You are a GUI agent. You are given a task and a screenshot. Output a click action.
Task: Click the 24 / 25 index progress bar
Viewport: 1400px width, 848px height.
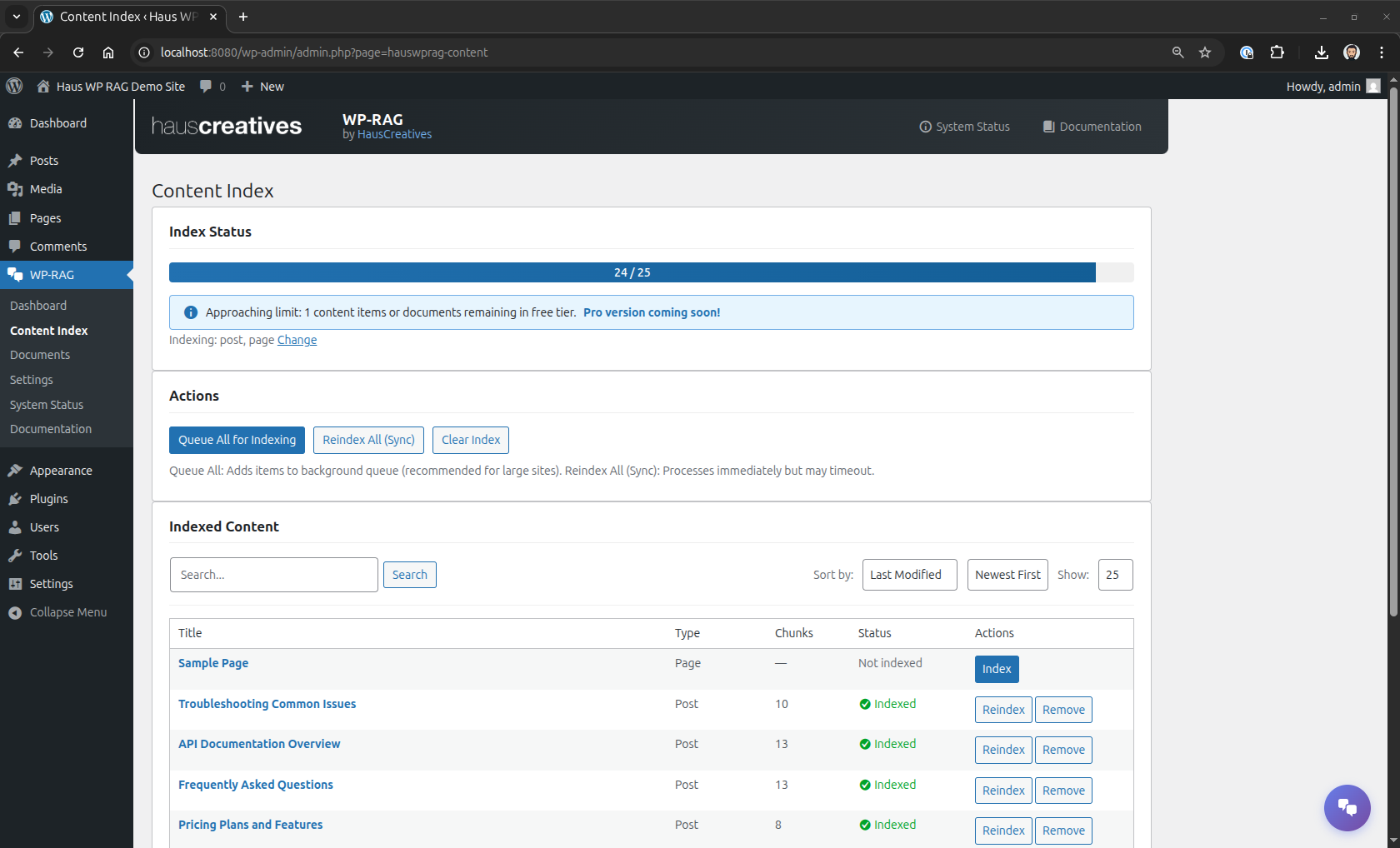coord(651,272)
